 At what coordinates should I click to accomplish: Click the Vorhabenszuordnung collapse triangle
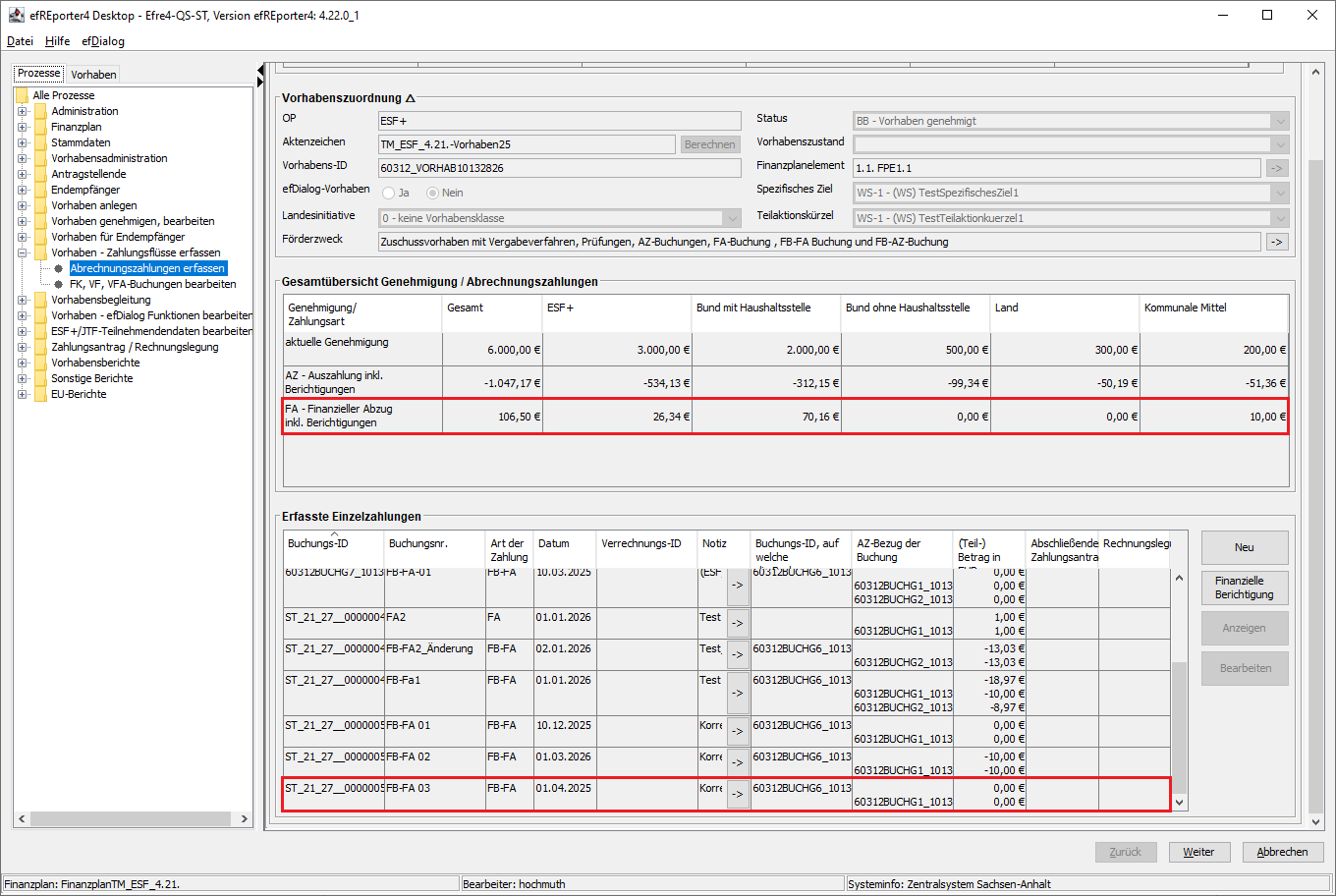click(x=411, y=98)
